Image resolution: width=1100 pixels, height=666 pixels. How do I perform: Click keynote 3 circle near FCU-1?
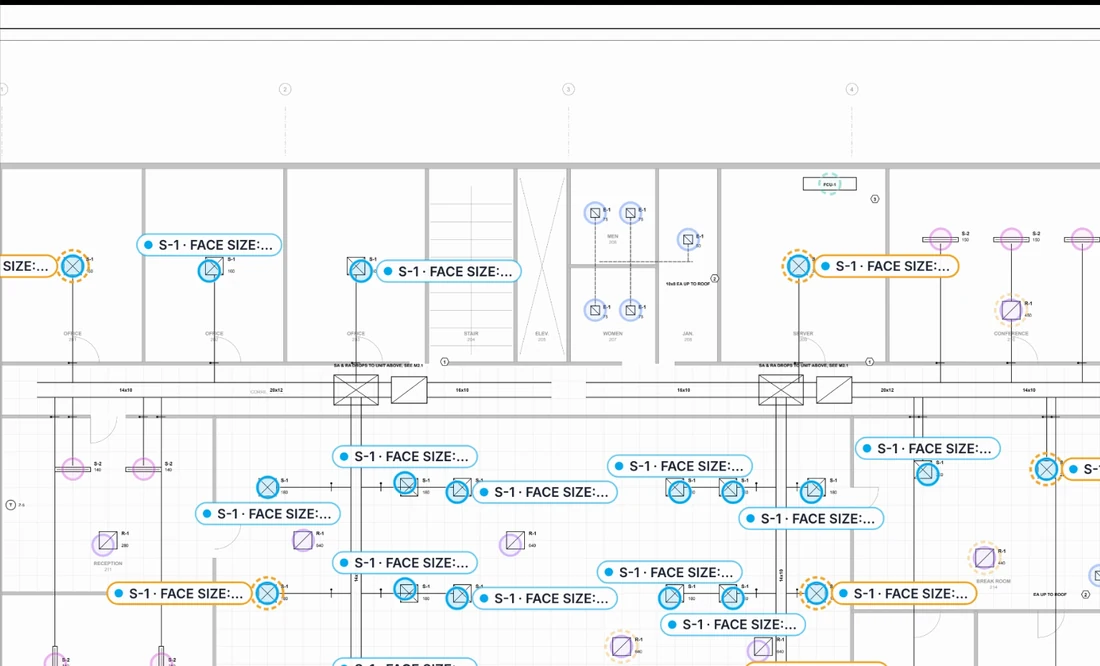tap(875, 199)
